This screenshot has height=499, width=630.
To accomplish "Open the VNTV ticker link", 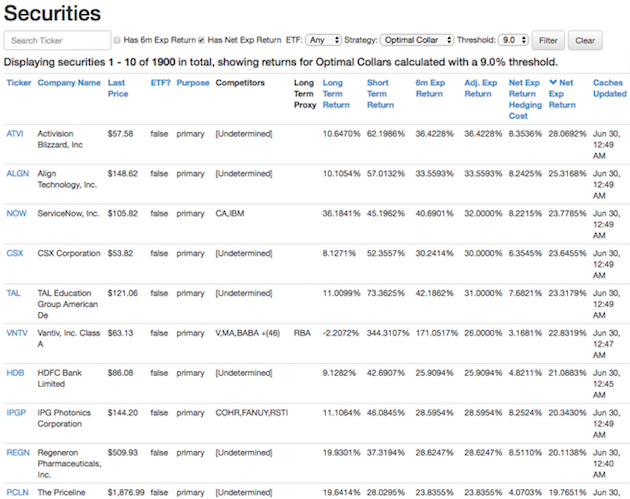I will tap(17, 333).
